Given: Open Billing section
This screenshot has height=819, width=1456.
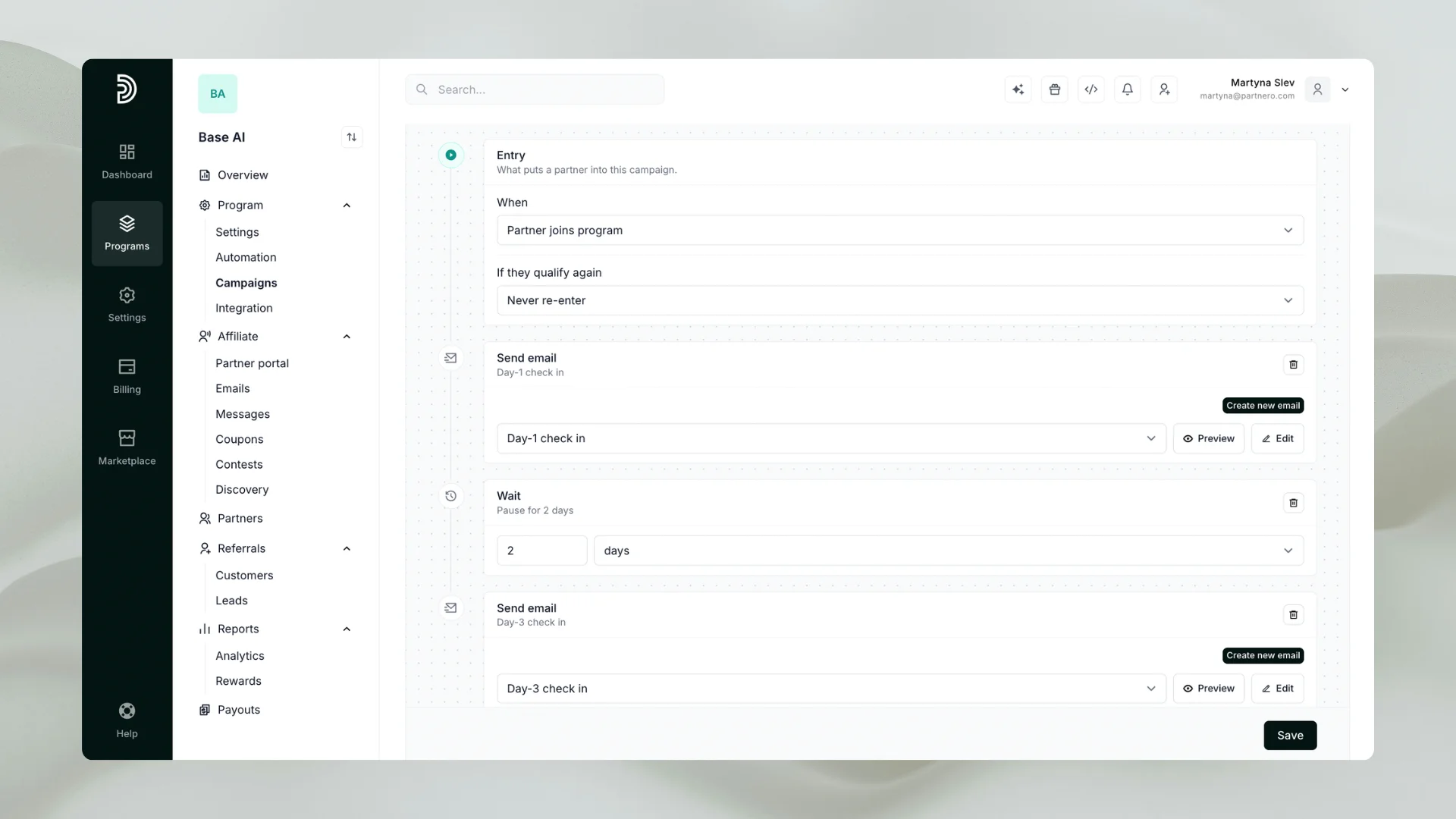Looking at the screenshot, I should click(127, 376).
